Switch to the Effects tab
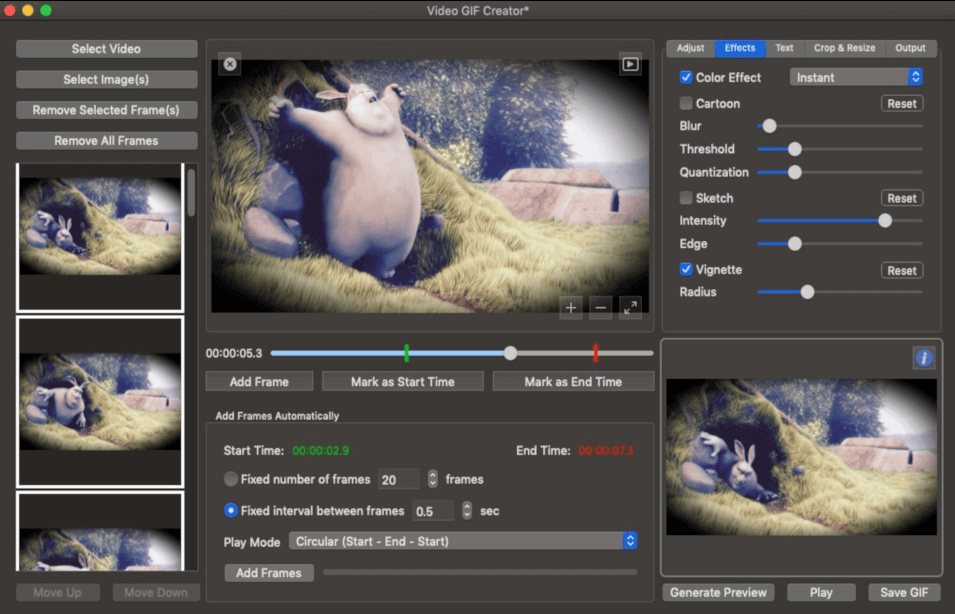This screenshot has height=614, width=955. (740, 48)
